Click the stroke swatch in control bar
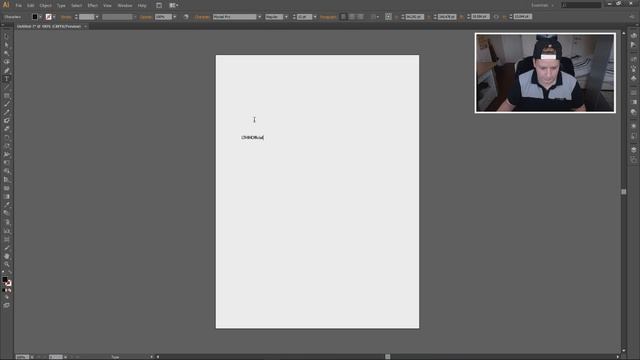 point(49,17)
